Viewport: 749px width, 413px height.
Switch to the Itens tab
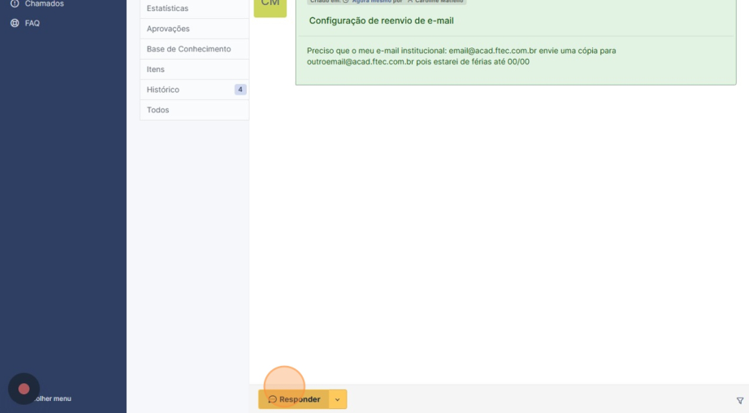156,70
